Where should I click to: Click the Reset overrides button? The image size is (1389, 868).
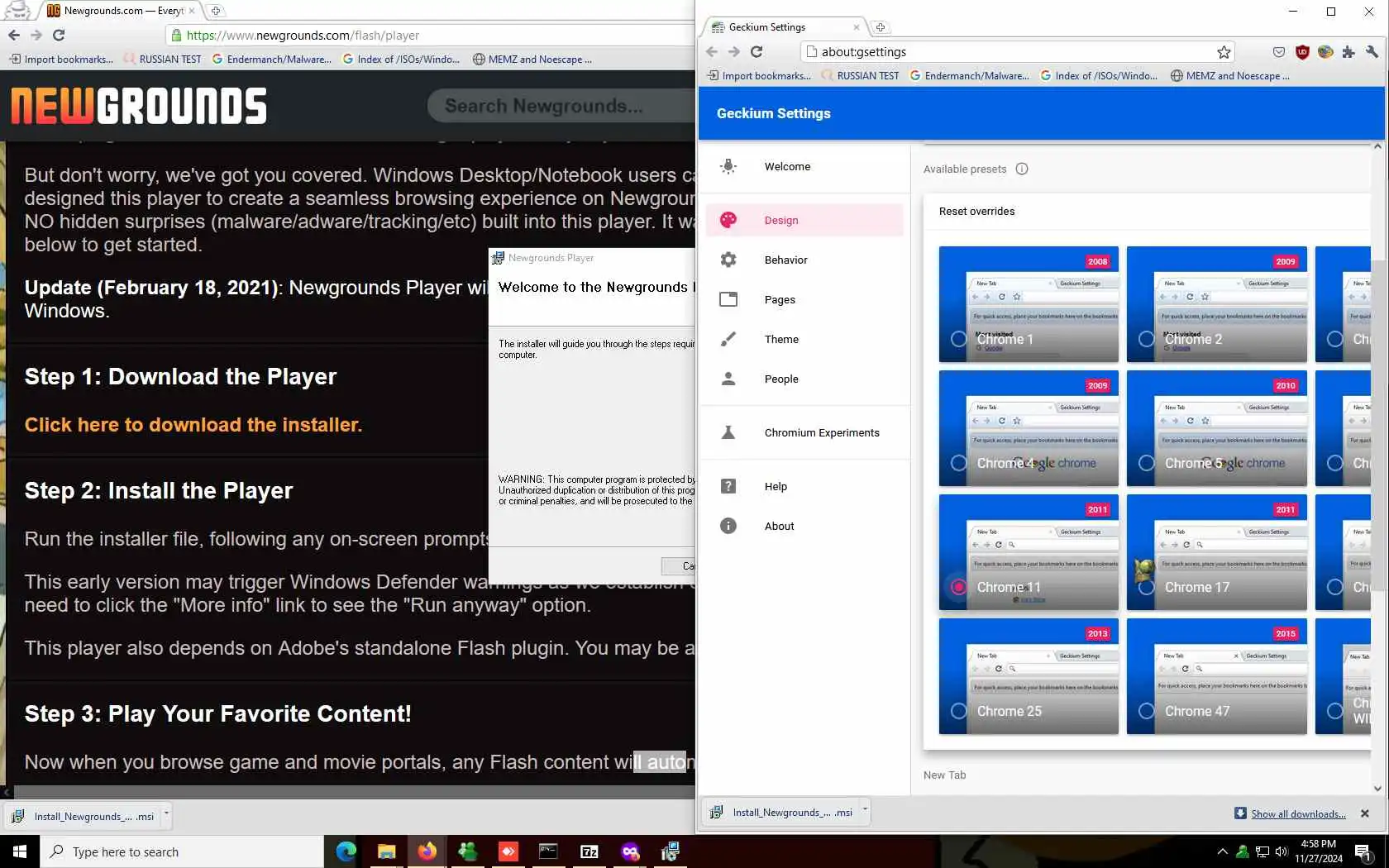pyautogui.click(x=976, y=212)
